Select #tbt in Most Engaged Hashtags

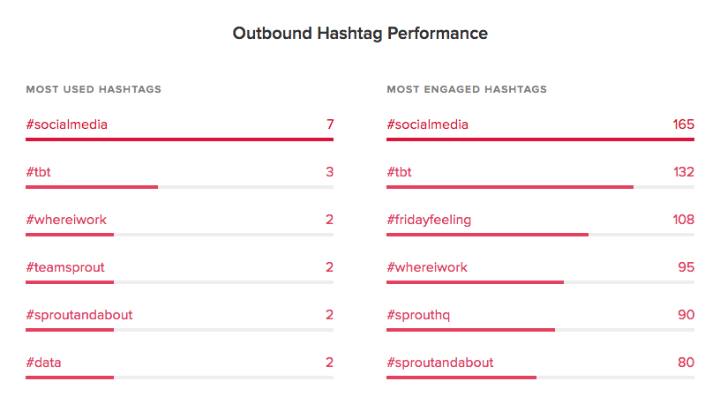pos(400,172)
